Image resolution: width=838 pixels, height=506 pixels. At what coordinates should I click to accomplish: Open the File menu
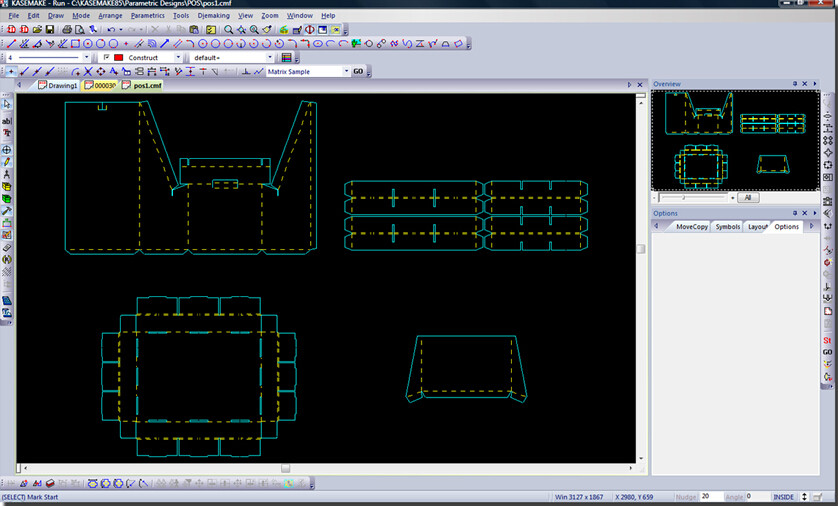click(13, 15)
